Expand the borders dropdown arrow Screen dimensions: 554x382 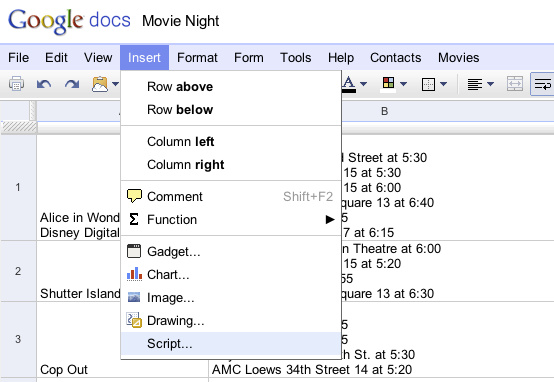[x=444, y=84]
